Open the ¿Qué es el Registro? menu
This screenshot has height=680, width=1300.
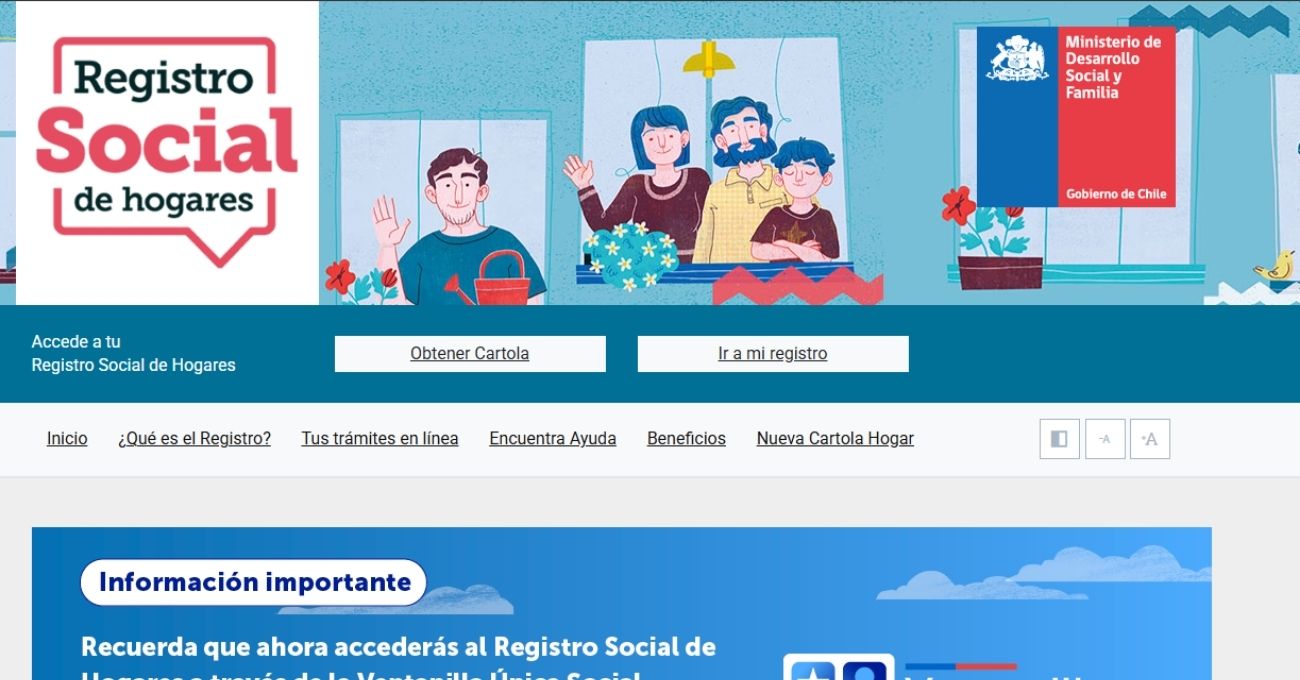click(x=194, y=439)
